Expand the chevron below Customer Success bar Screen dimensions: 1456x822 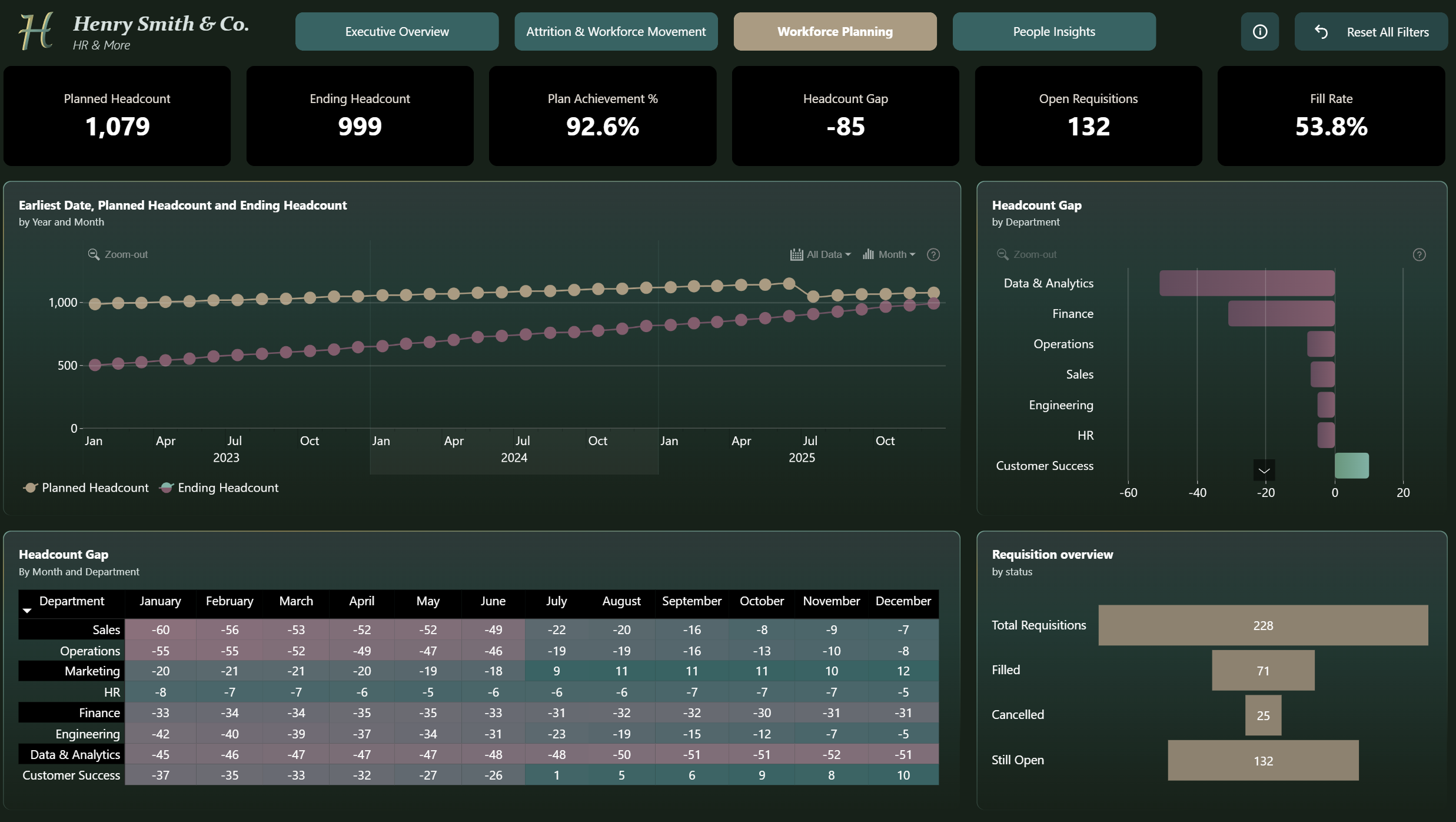(1264, 470)
